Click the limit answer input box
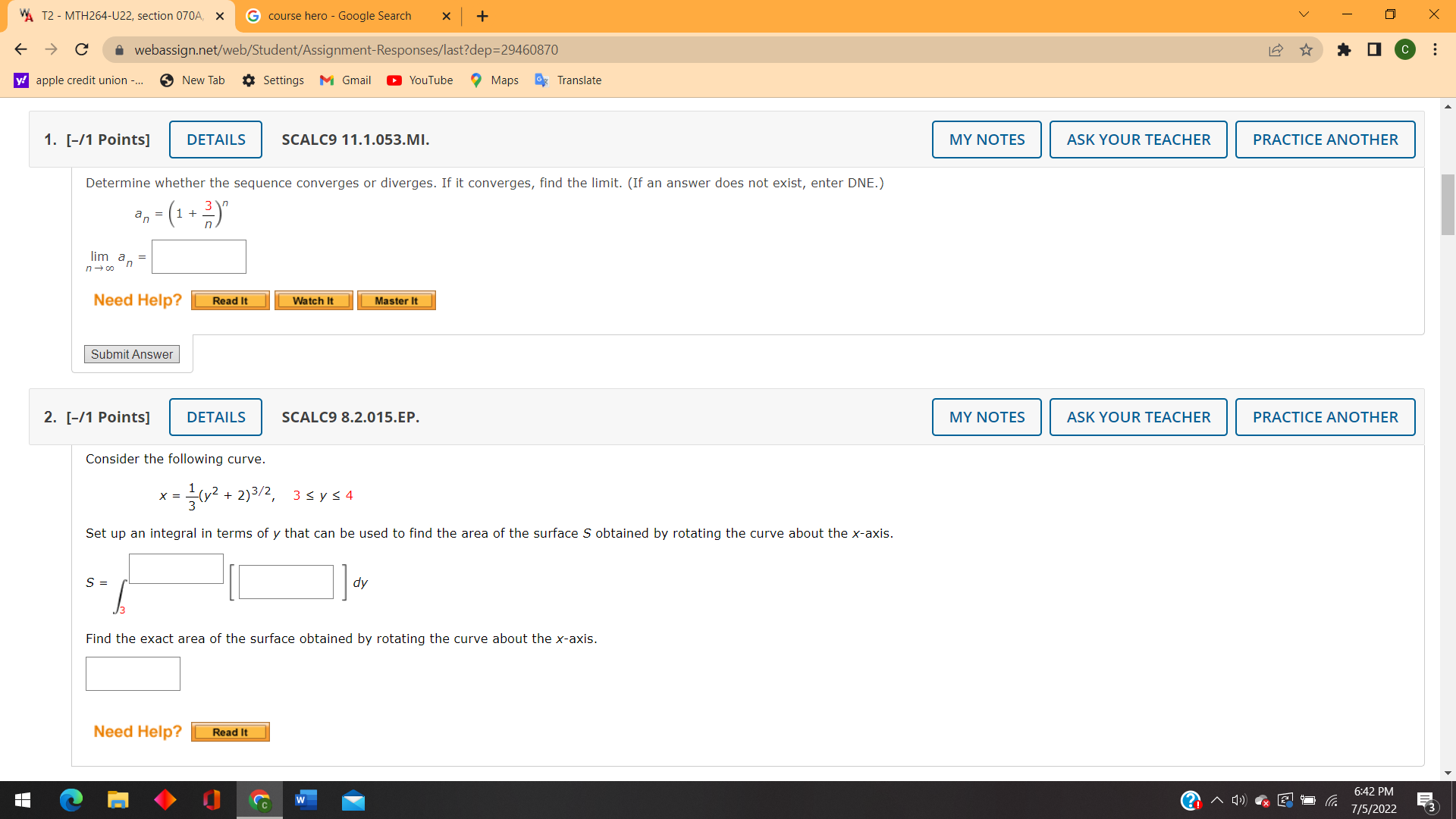The height and width of the screenshot is (819, 1456). coord(199,256)
